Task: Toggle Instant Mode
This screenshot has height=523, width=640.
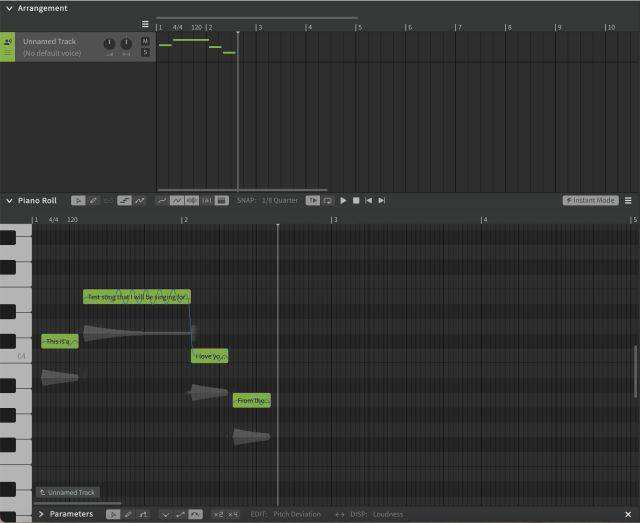Action: 590,200
